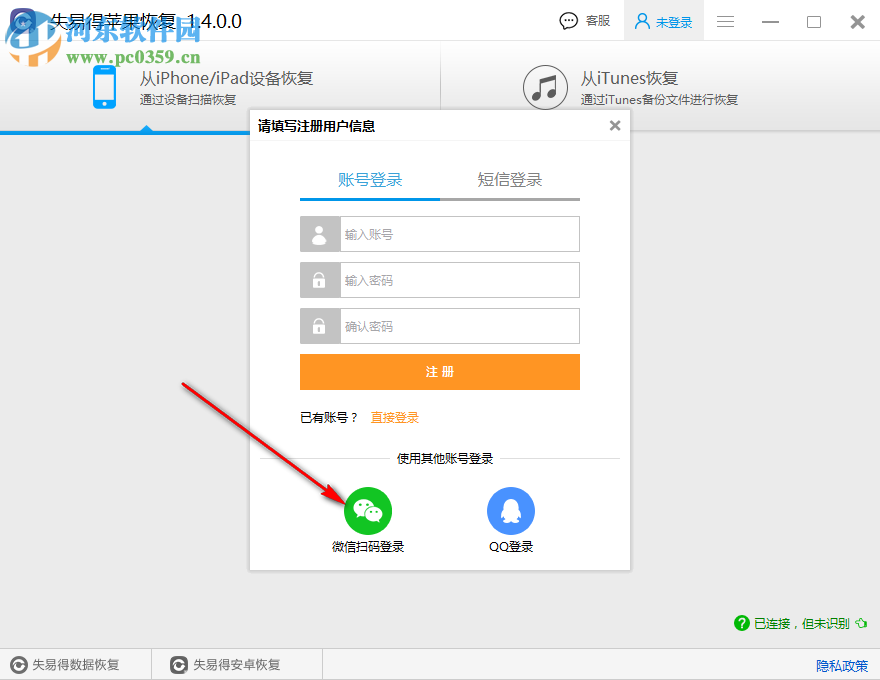Open 失易得数据恢复 from the bottom bar
Image resolution: width=880 pixels, height=680 pixels.
tap(75, 663)
